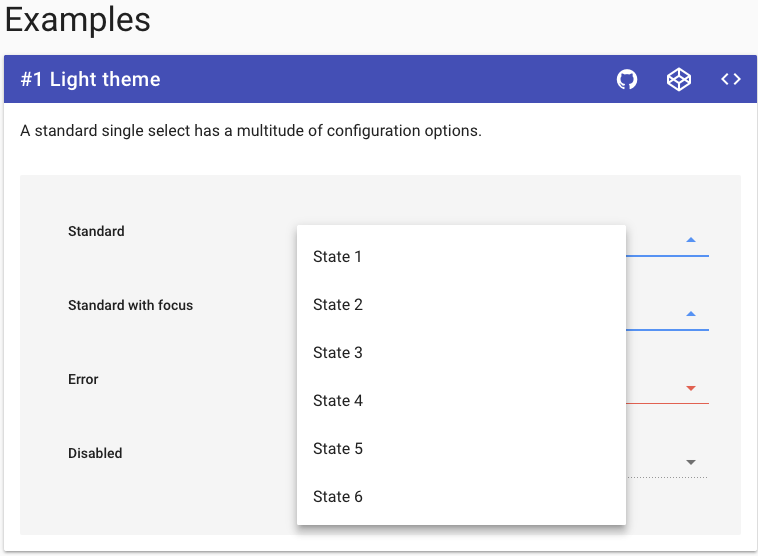Click the Standard field label
758x556 pixels.
96,231
